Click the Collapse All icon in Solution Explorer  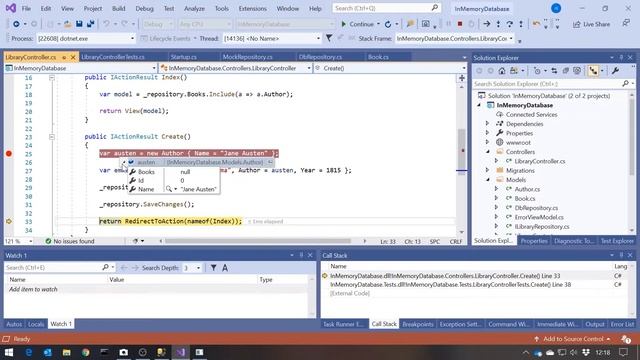(x=565, y=71)
